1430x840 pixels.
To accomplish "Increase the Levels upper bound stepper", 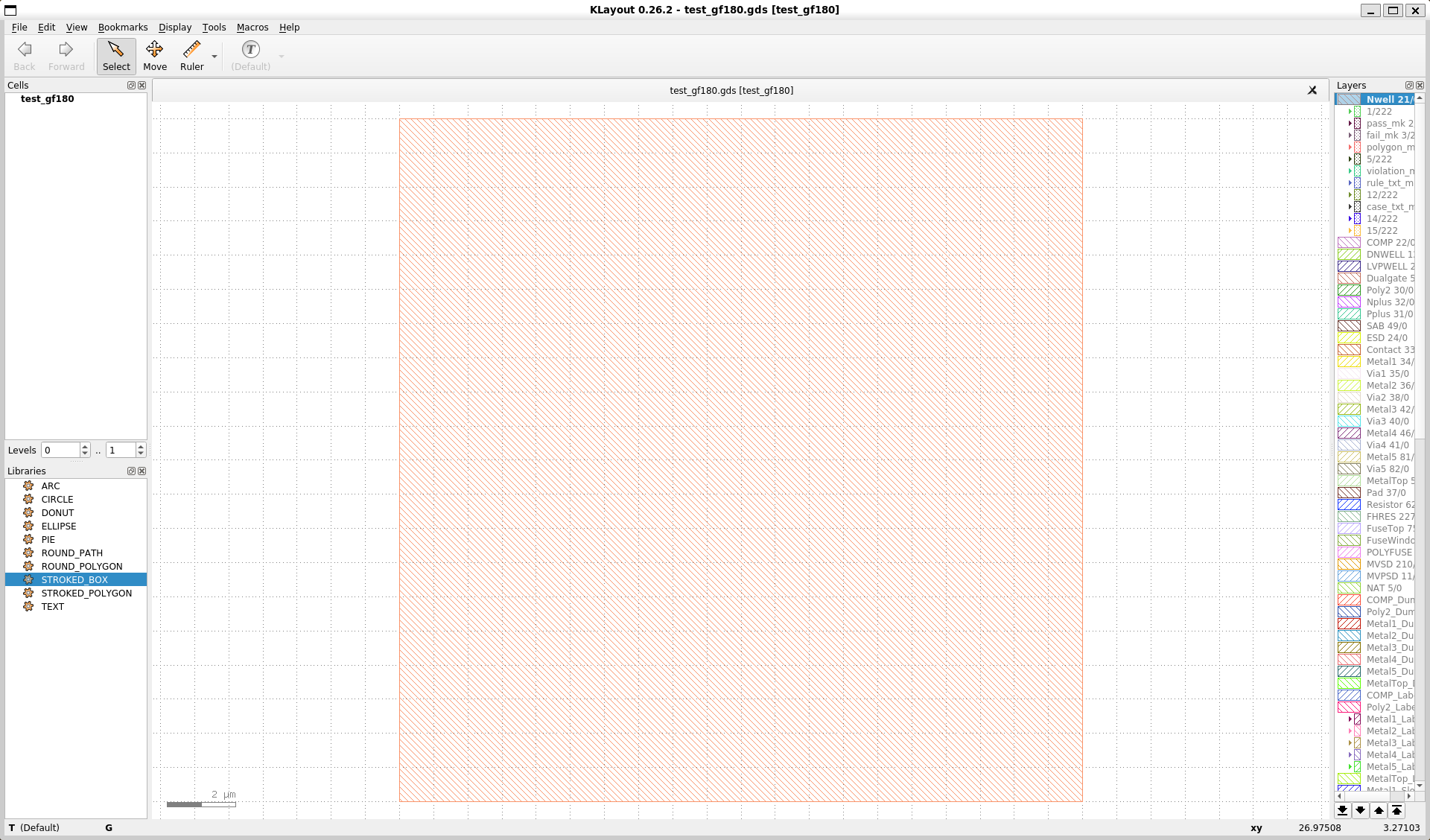I will [141, 446].
